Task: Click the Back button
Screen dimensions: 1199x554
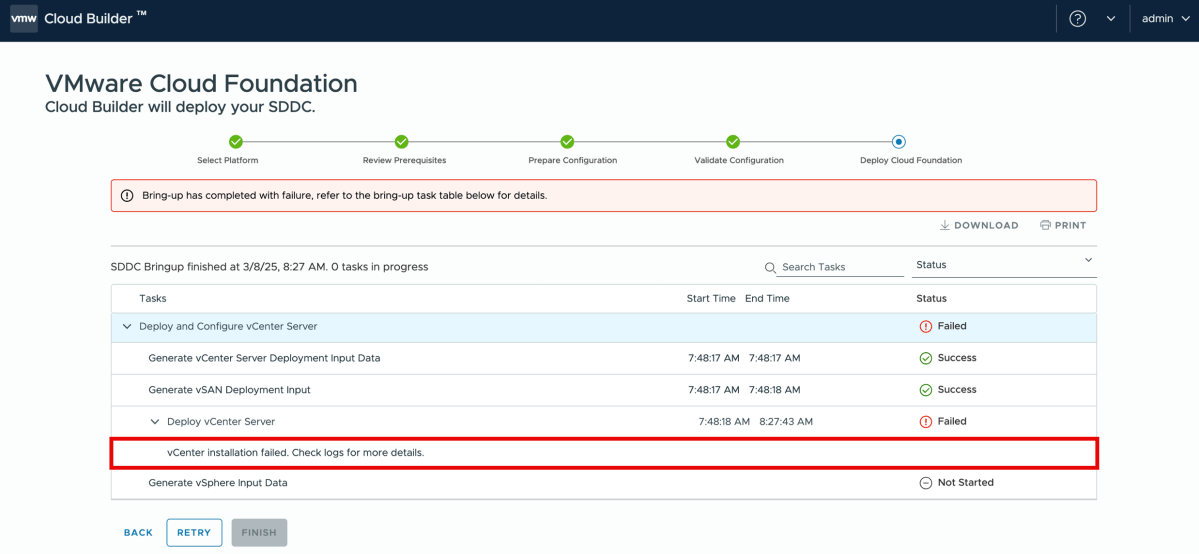Action: pyautogui.click(x=138, y=533)
